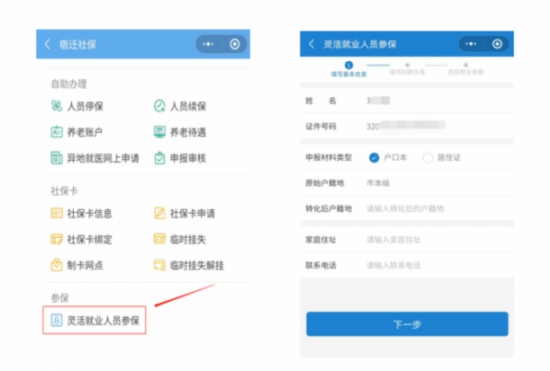Tap the 临时挂失解挂 icon
The width and height of the screenshot is (550, 371).
(160, 265)
